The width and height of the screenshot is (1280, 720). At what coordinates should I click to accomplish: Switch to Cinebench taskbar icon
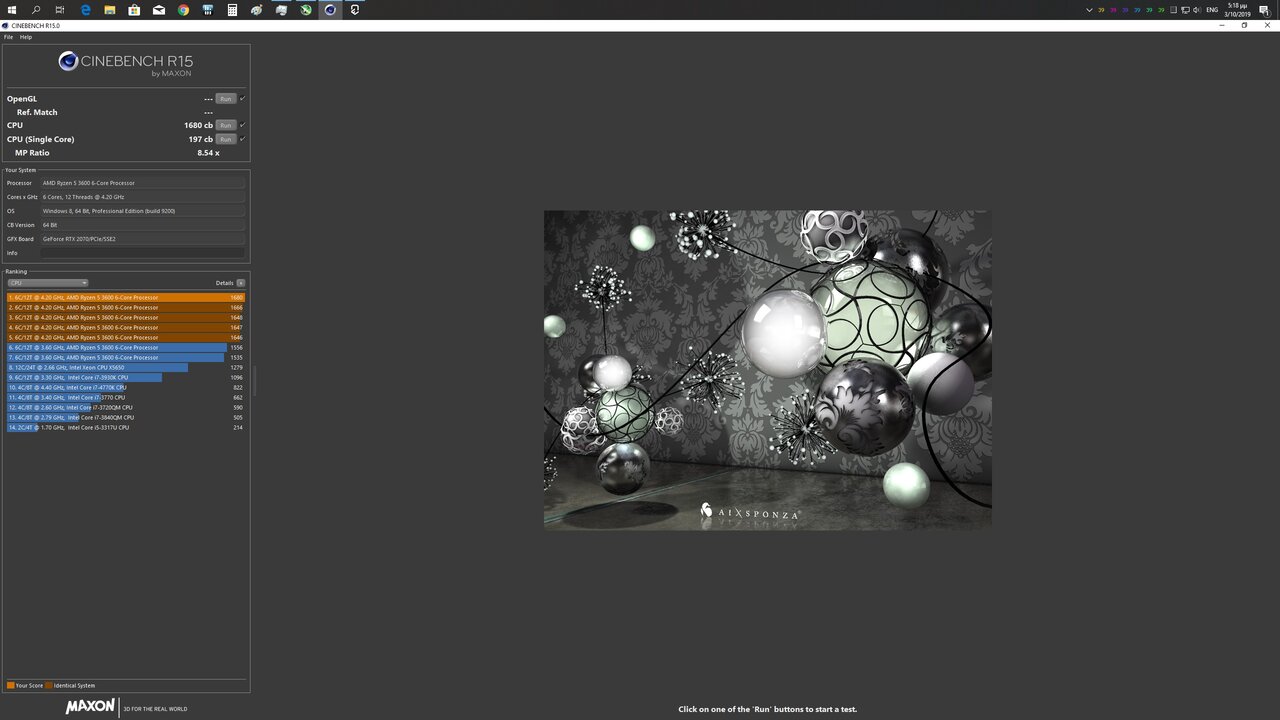330,10
